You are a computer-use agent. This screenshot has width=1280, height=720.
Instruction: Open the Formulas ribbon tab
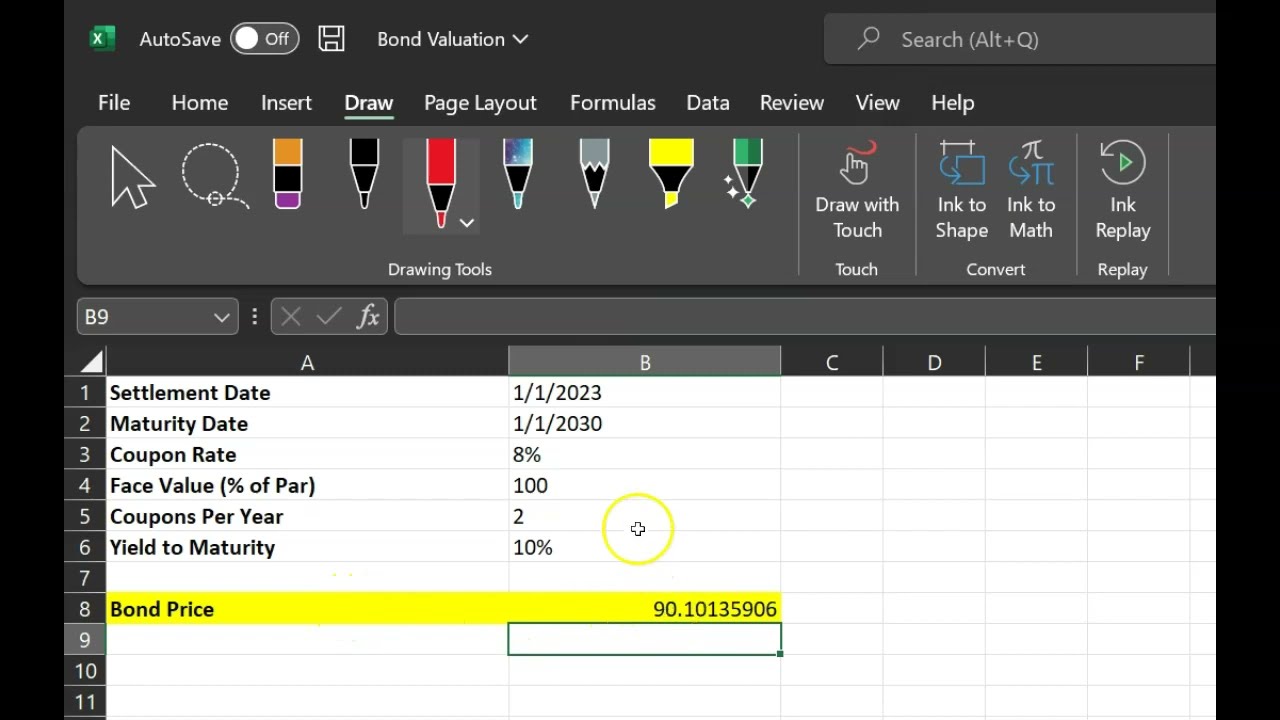pyautogui.click(x=613, y=103)
